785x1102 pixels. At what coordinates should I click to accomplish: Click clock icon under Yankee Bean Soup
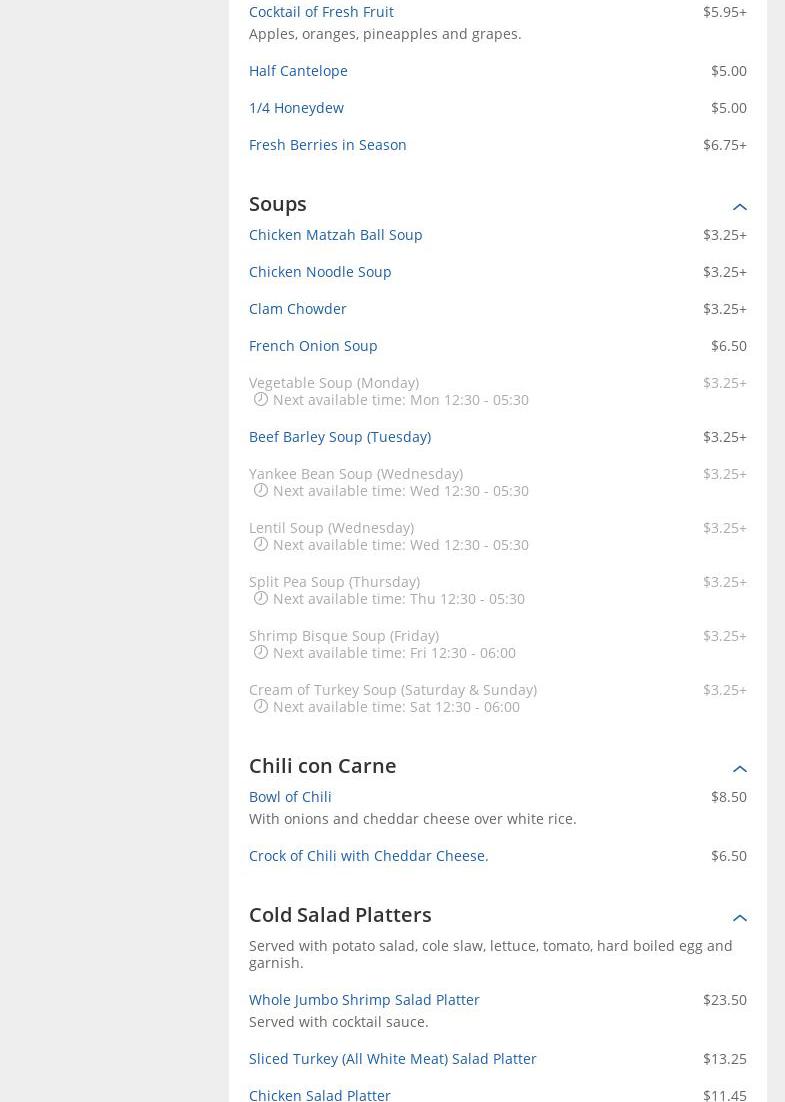tap(261, 490)
